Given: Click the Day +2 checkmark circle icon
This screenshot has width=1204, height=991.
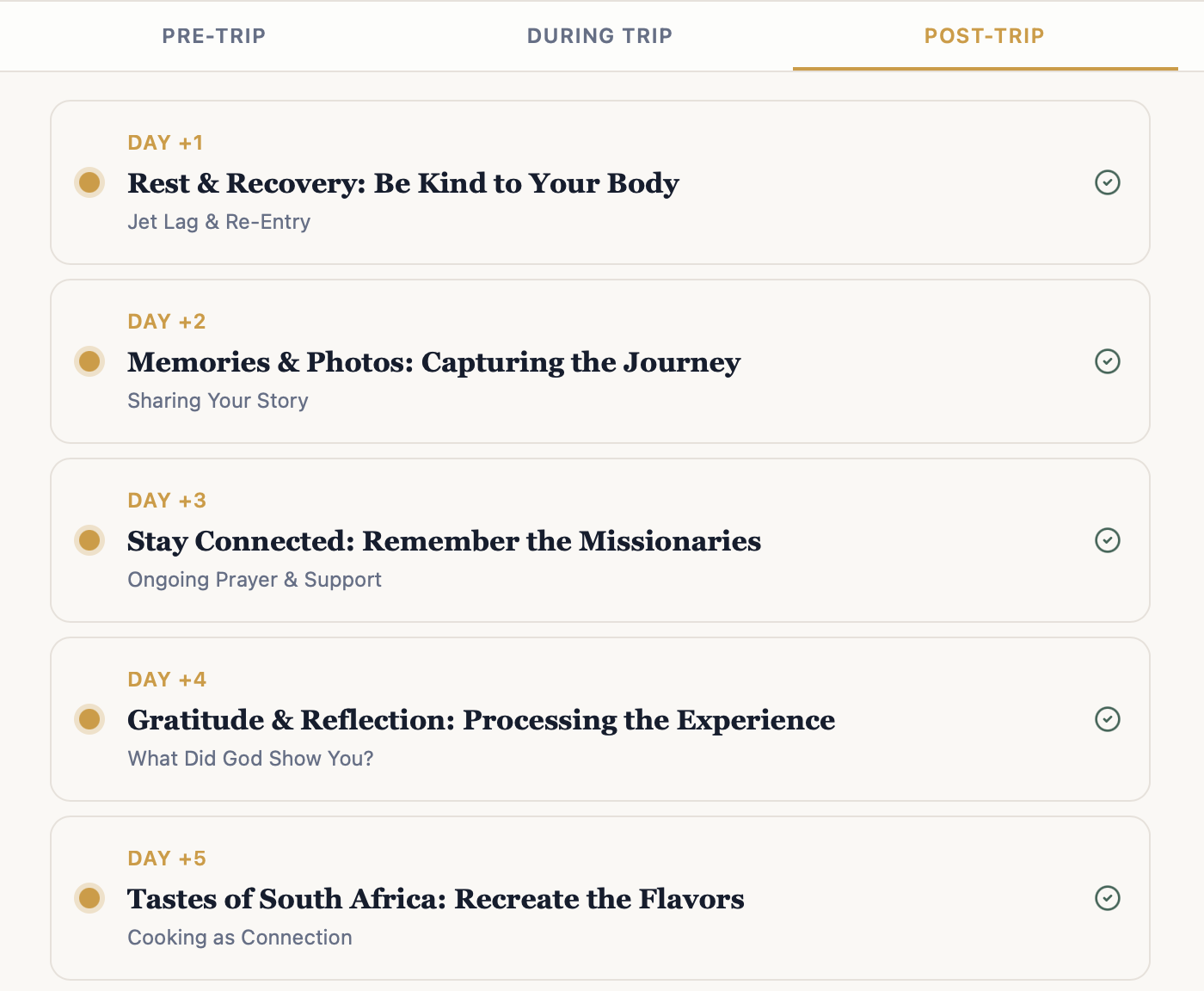Looking at the screenshot, I should pyautogui.click(x=1108, y=361).
